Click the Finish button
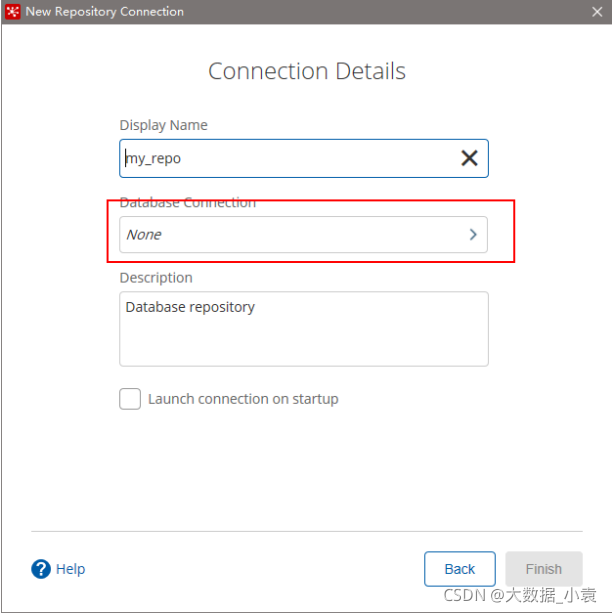This screenshot has width=612, height=613. [544, 569]
